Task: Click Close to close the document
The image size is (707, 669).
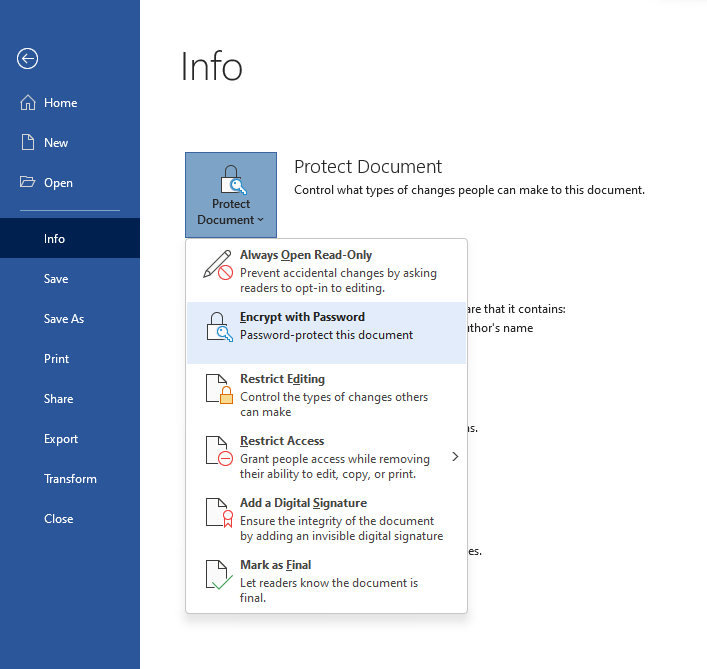Action: click(x=58, y=519)
